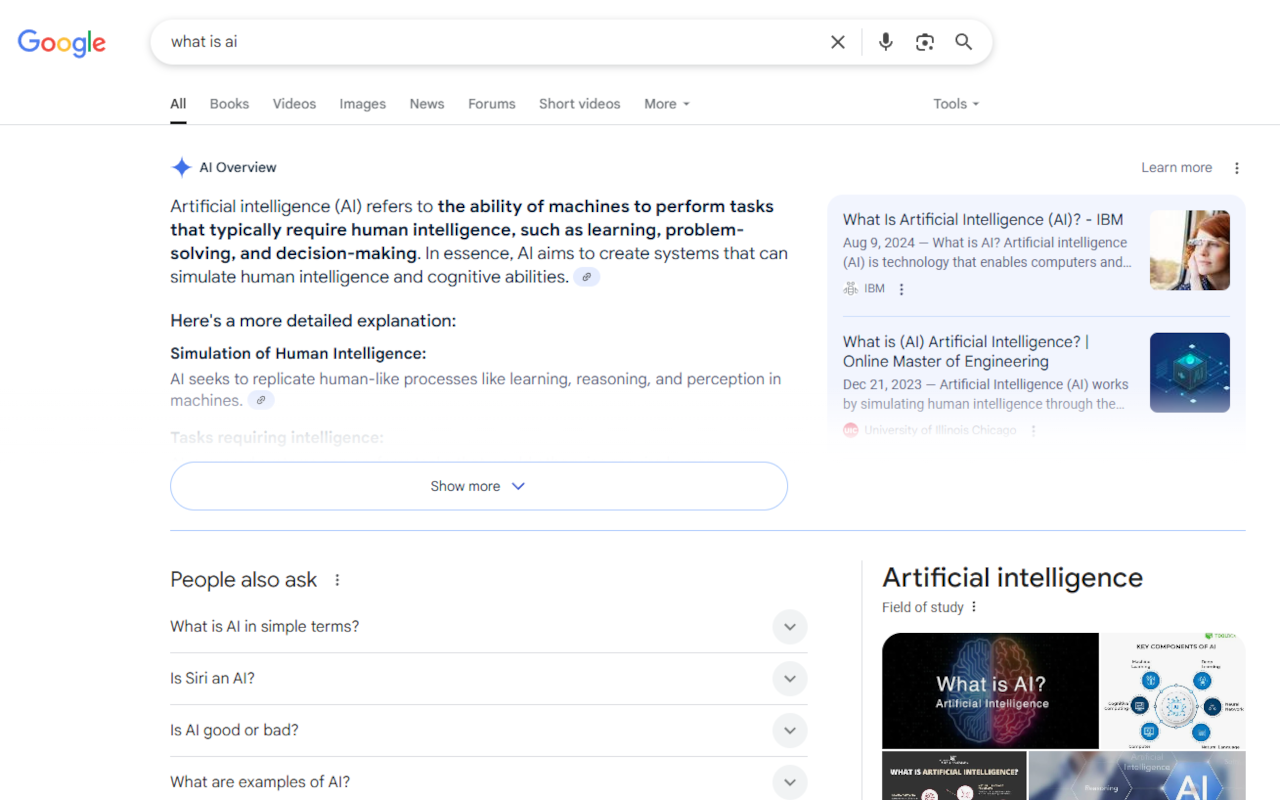Click the Show more button

pyautogui.click(x=478, y=485)
